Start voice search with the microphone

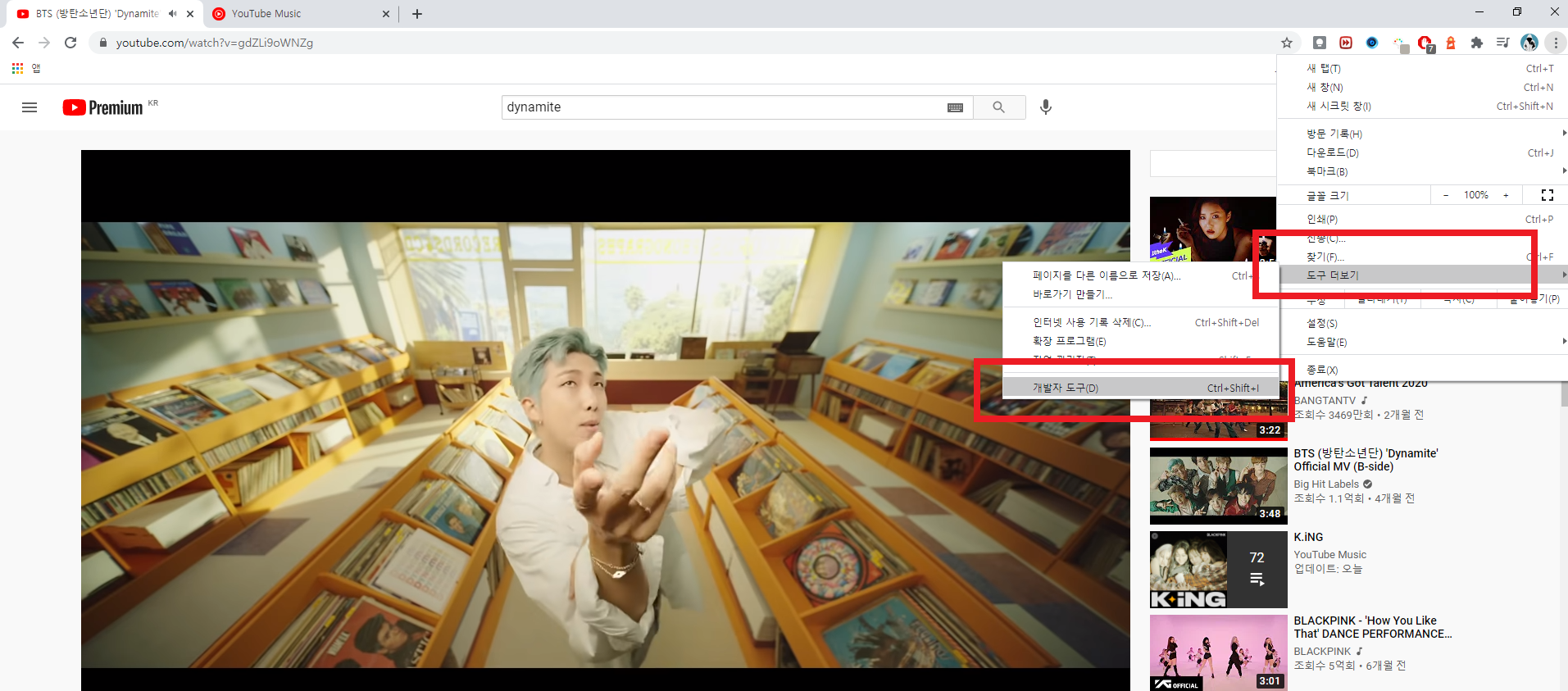click(x=1046, y=107)
